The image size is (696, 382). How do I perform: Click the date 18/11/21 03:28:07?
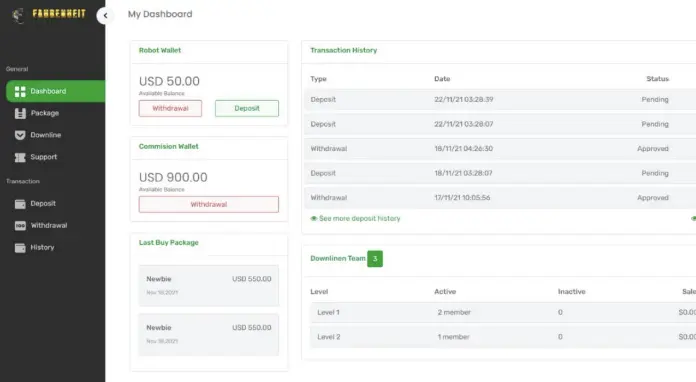pyautogui.click(x=463, y=173)
